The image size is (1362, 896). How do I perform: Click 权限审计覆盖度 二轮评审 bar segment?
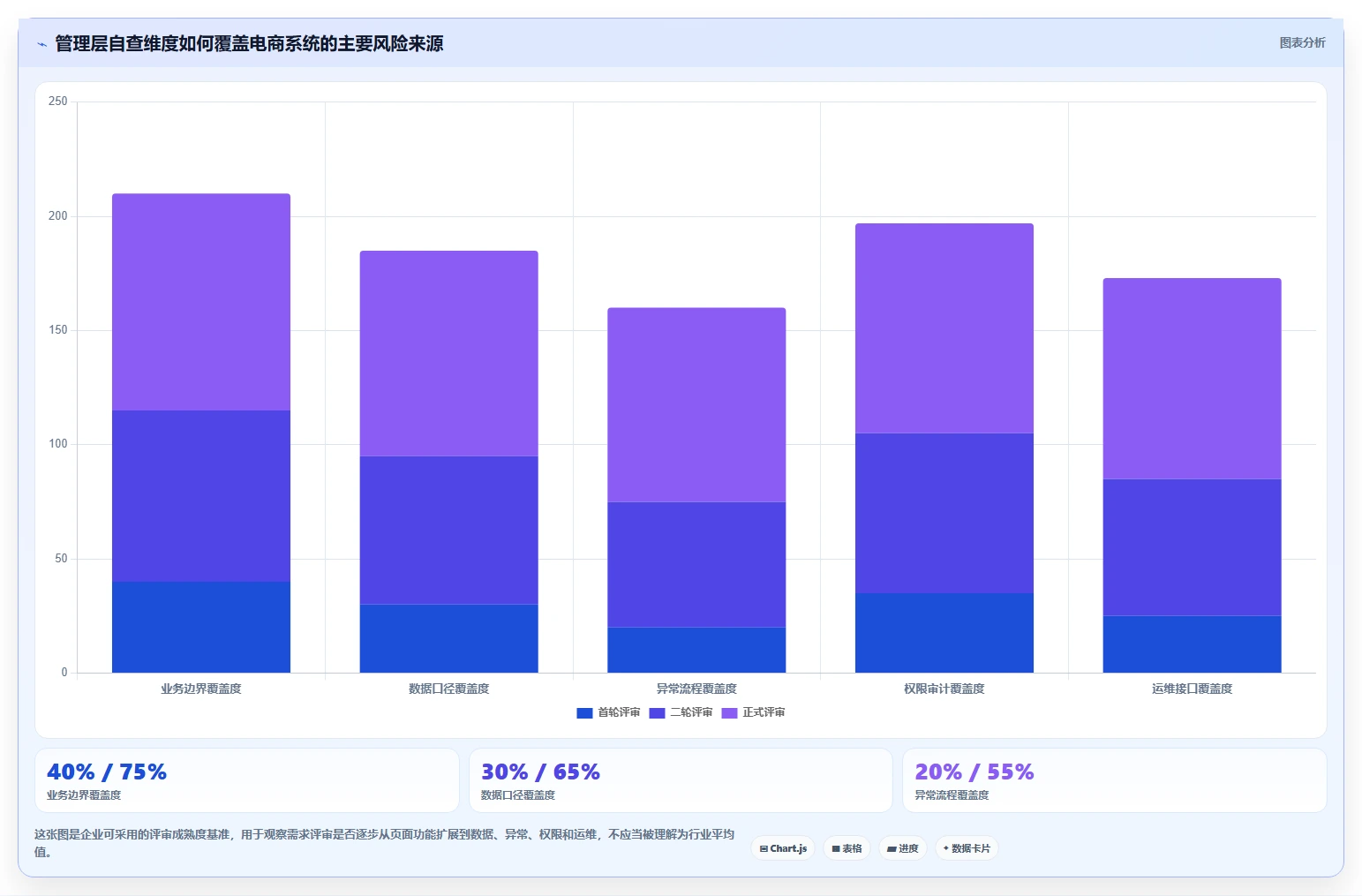click(x=944, y=513)
